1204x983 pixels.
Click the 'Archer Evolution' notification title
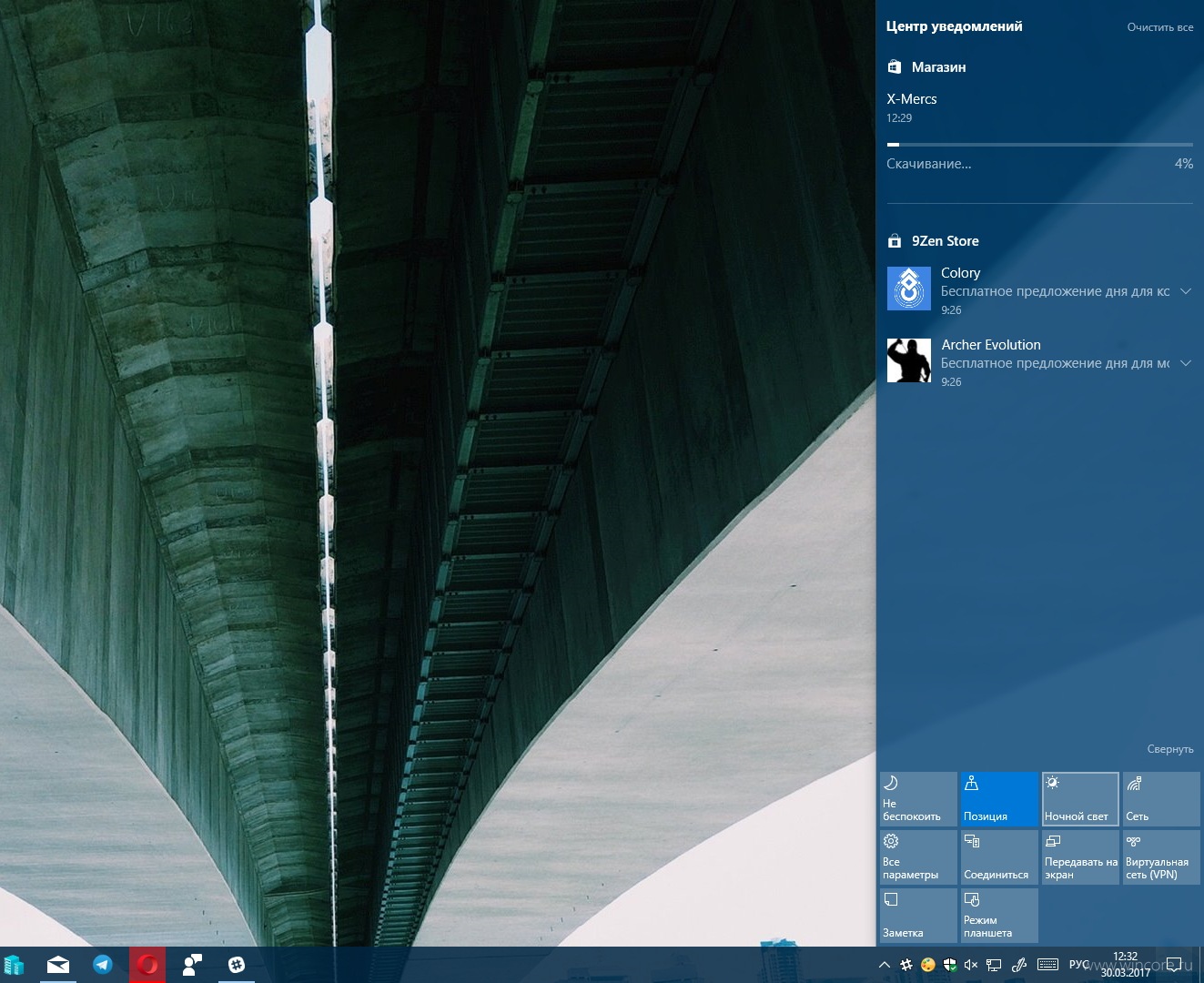click(991, 345)
